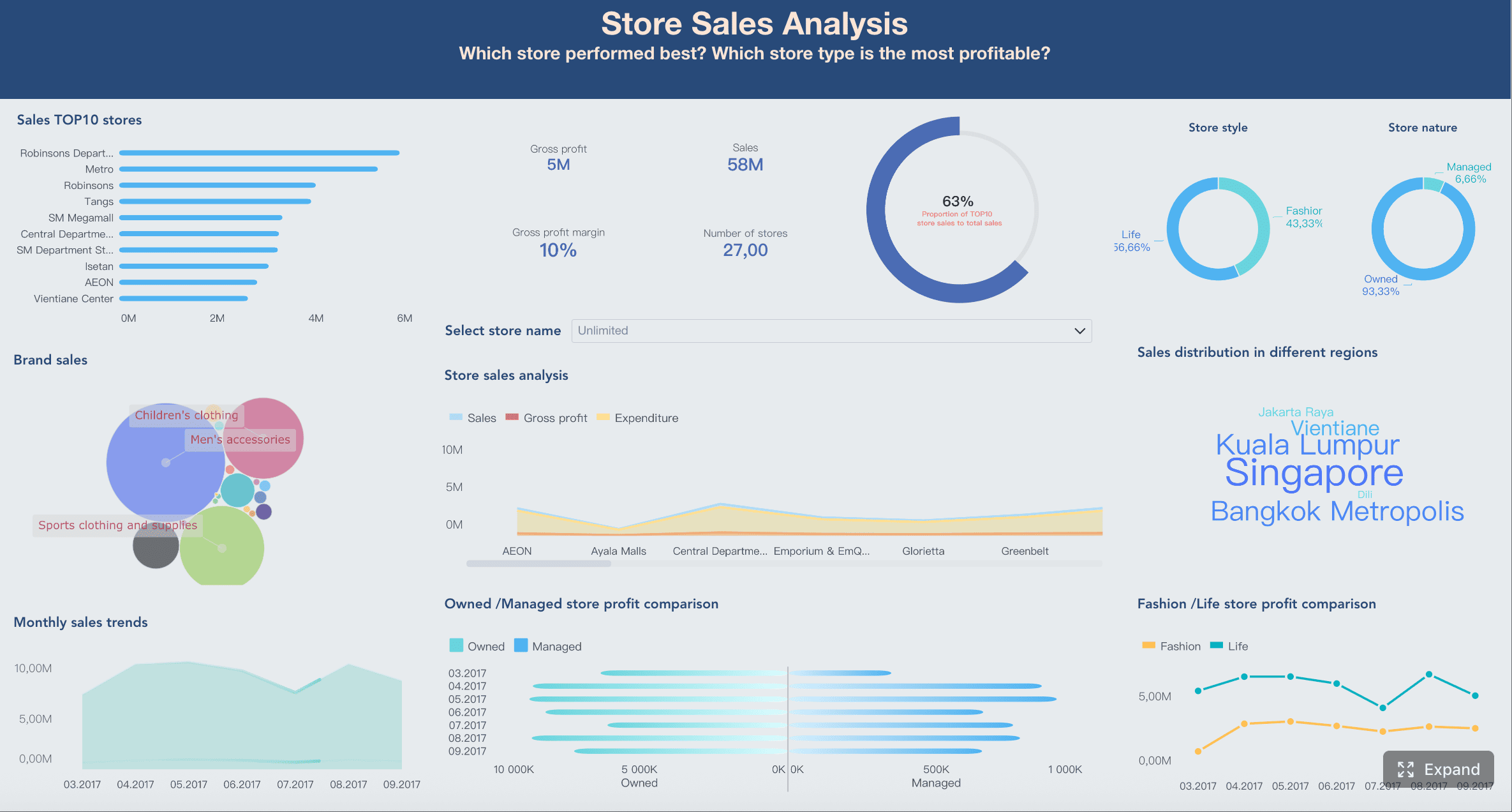The width and height of the screenshot is (1512, 812).
Task: Click the Life legend marker in profit comparison
Action: point(1216,645)
